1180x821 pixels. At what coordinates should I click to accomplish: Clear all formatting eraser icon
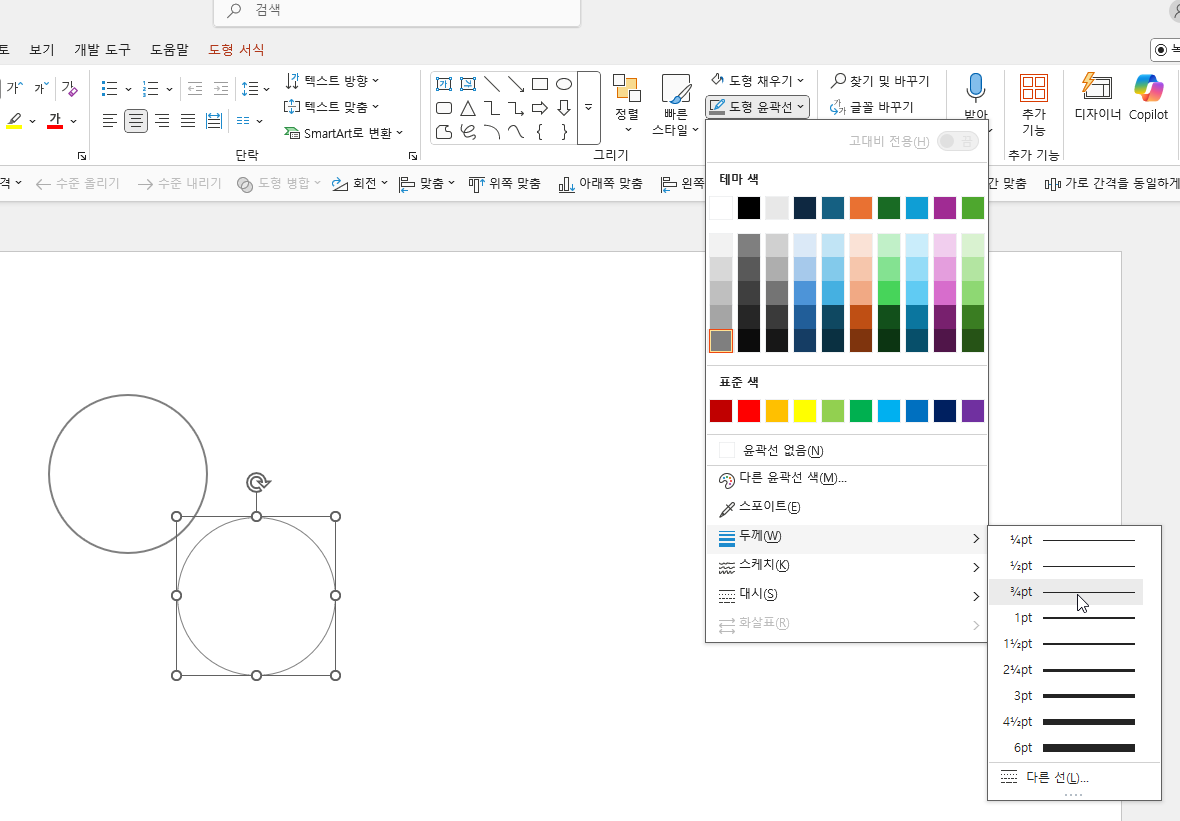tap(69, 88)
